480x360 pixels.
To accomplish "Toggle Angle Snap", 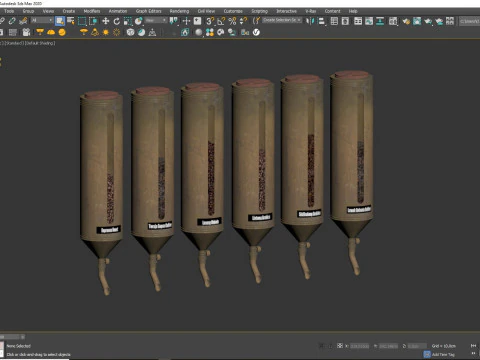I will click(x=221, y=21).
